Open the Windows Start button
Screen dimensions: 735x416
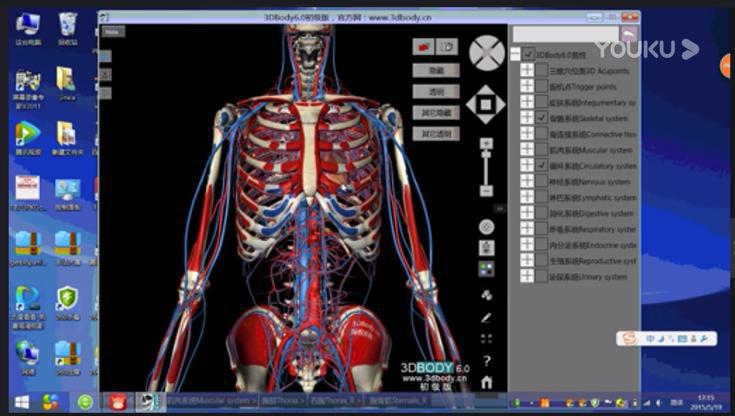[22, 402]
